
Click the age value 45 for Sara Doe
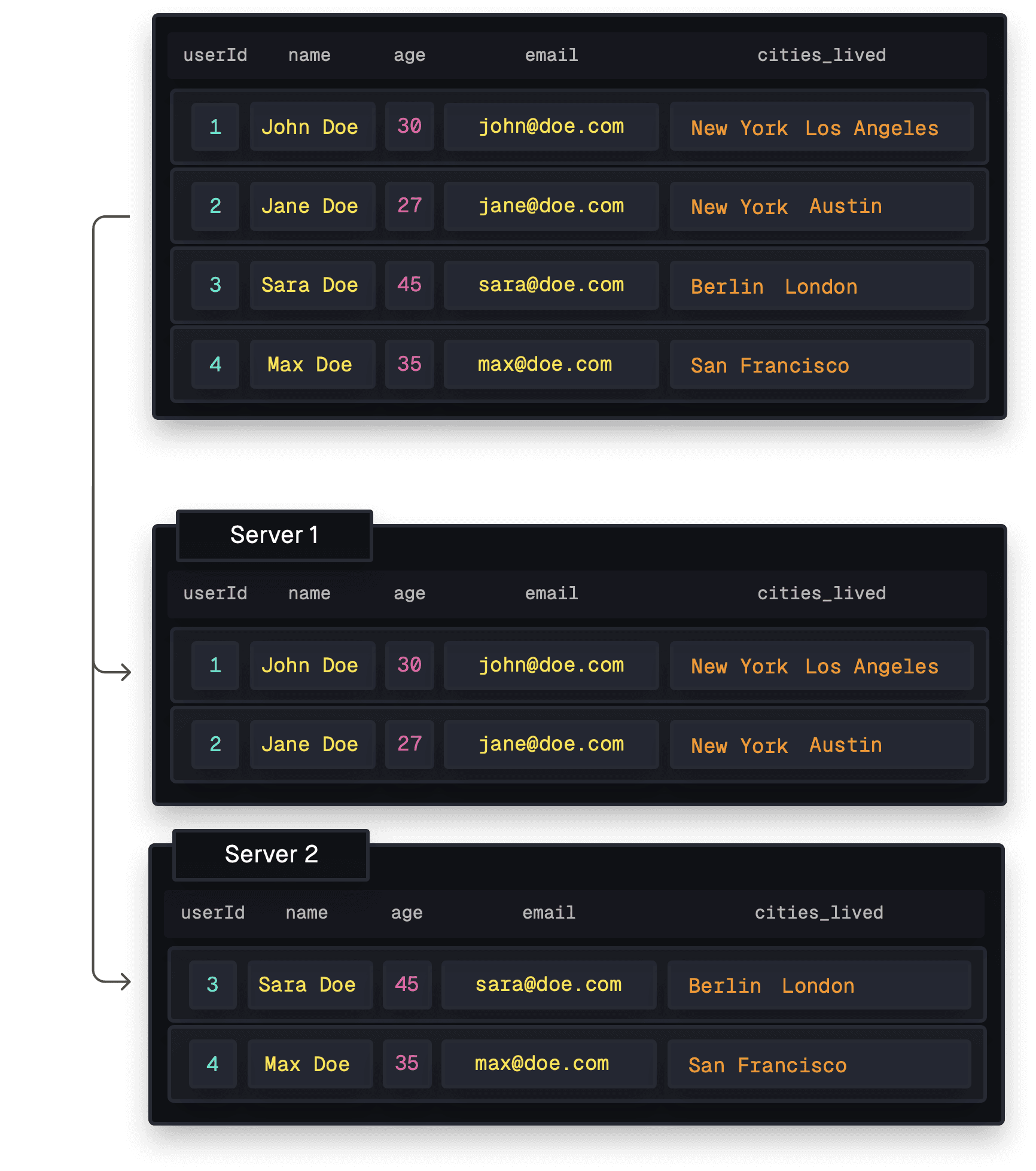click(x=409, y=285)
